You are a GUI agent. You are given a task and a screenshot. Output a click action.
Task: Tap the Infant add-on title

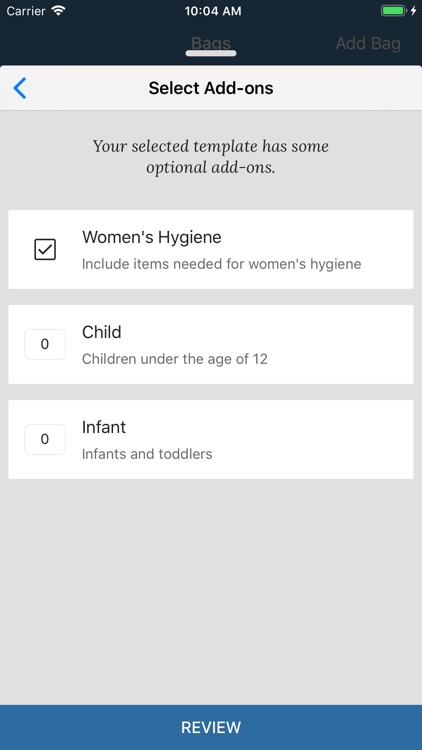point(104,427)
